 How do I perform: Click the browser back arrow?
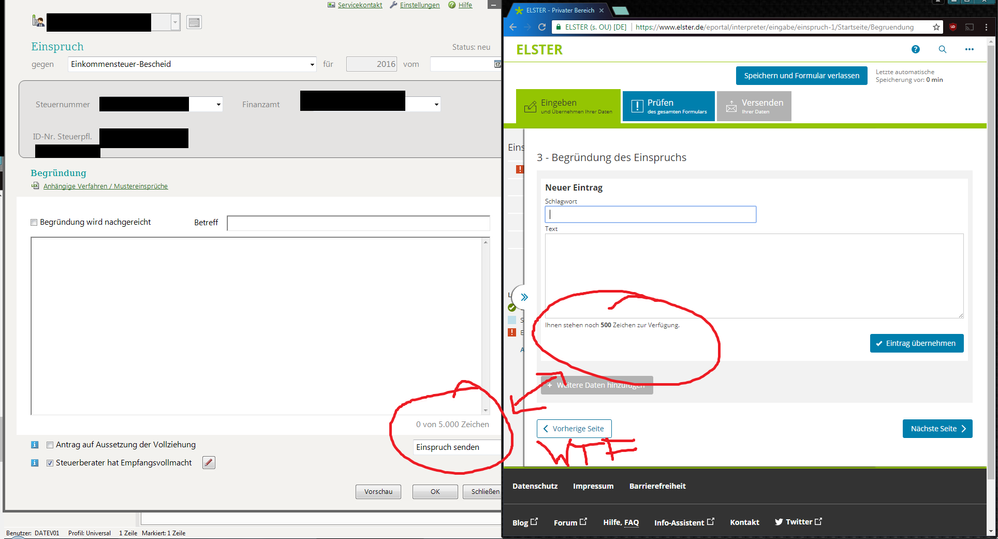pos(513,27)
